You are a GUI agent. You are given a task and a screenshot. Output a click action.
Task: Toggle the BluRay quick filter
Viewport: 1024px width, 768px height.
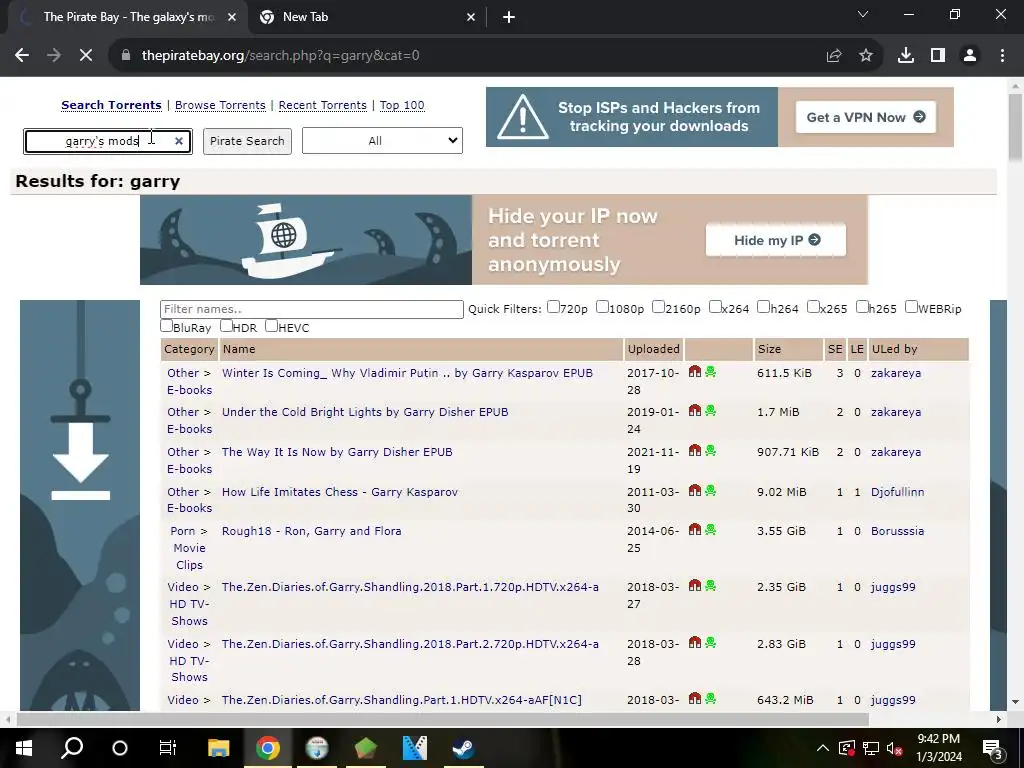pyautogui.click(x=167, y=325)
